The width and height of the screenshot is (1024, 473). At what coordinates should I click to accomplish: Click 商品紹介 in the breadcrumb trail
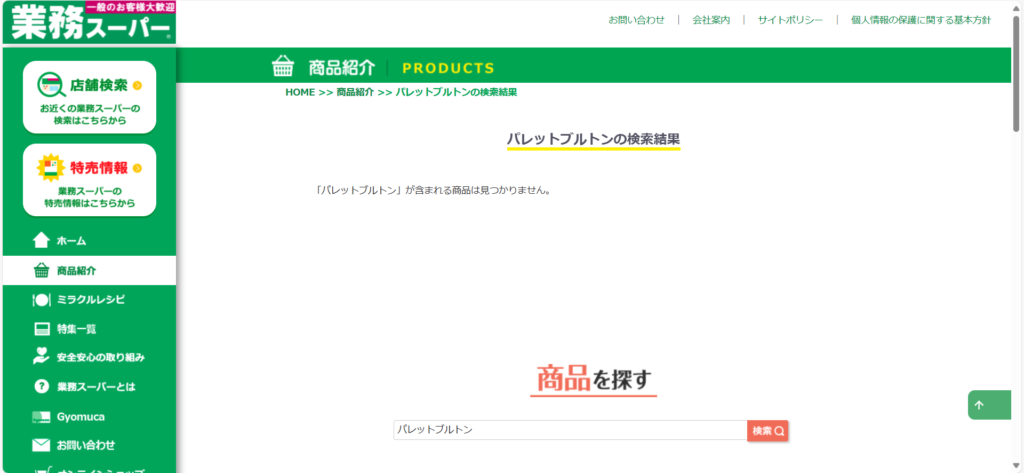pos(355,92)
